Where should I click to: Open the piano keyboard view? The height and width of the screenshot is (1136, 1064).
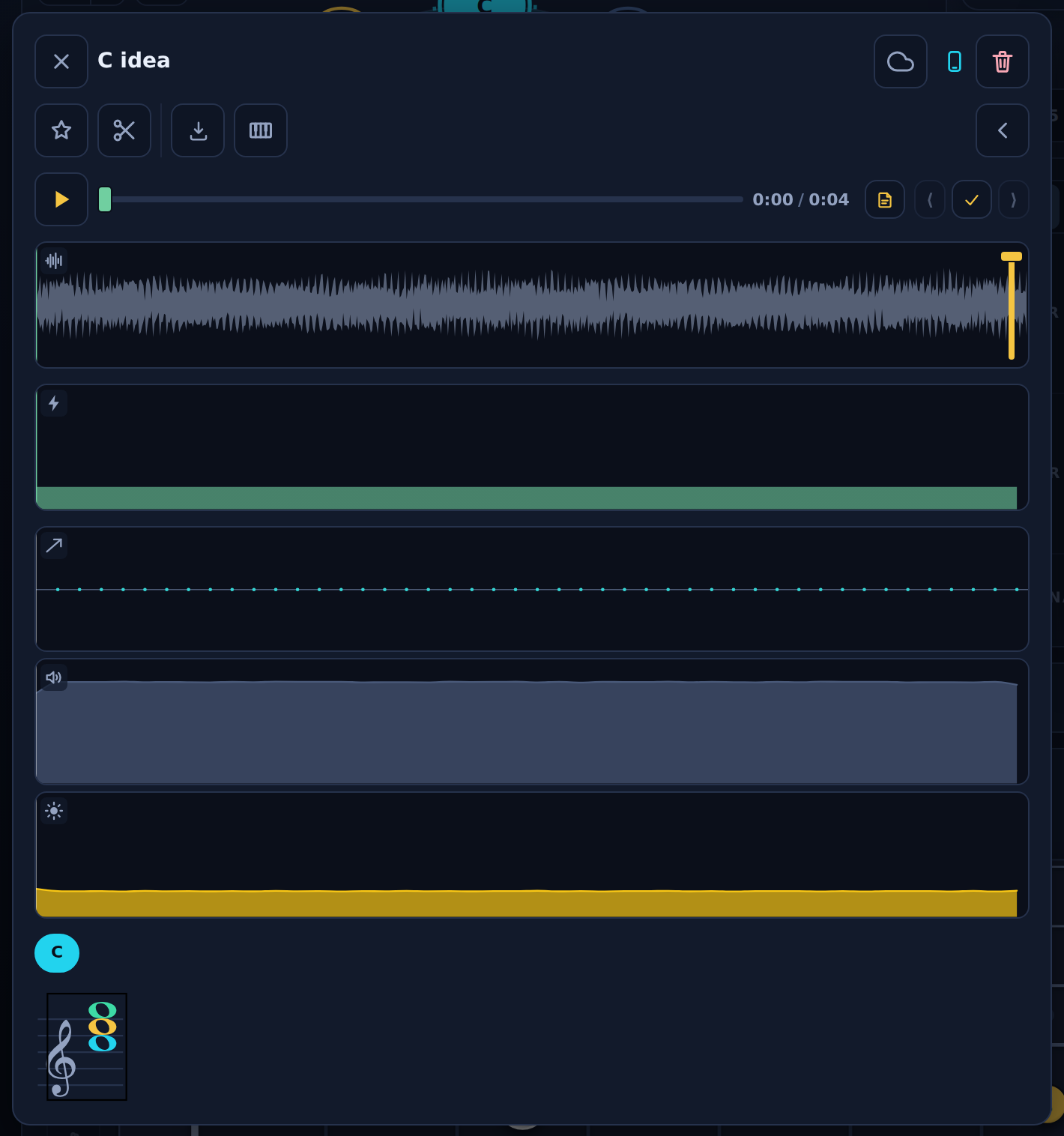click(x=261, y=130)
